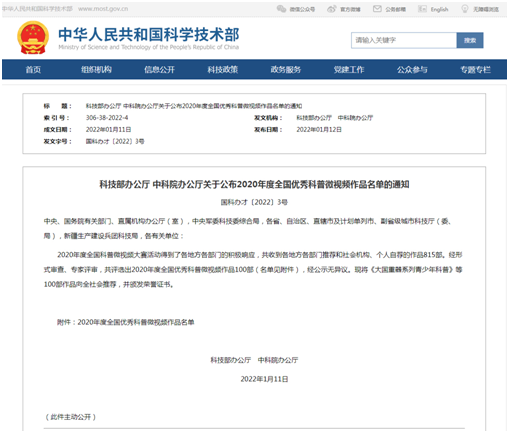
Task: Click the Ministry of Science and Technology English subtitle
Action: coord(149,47)
